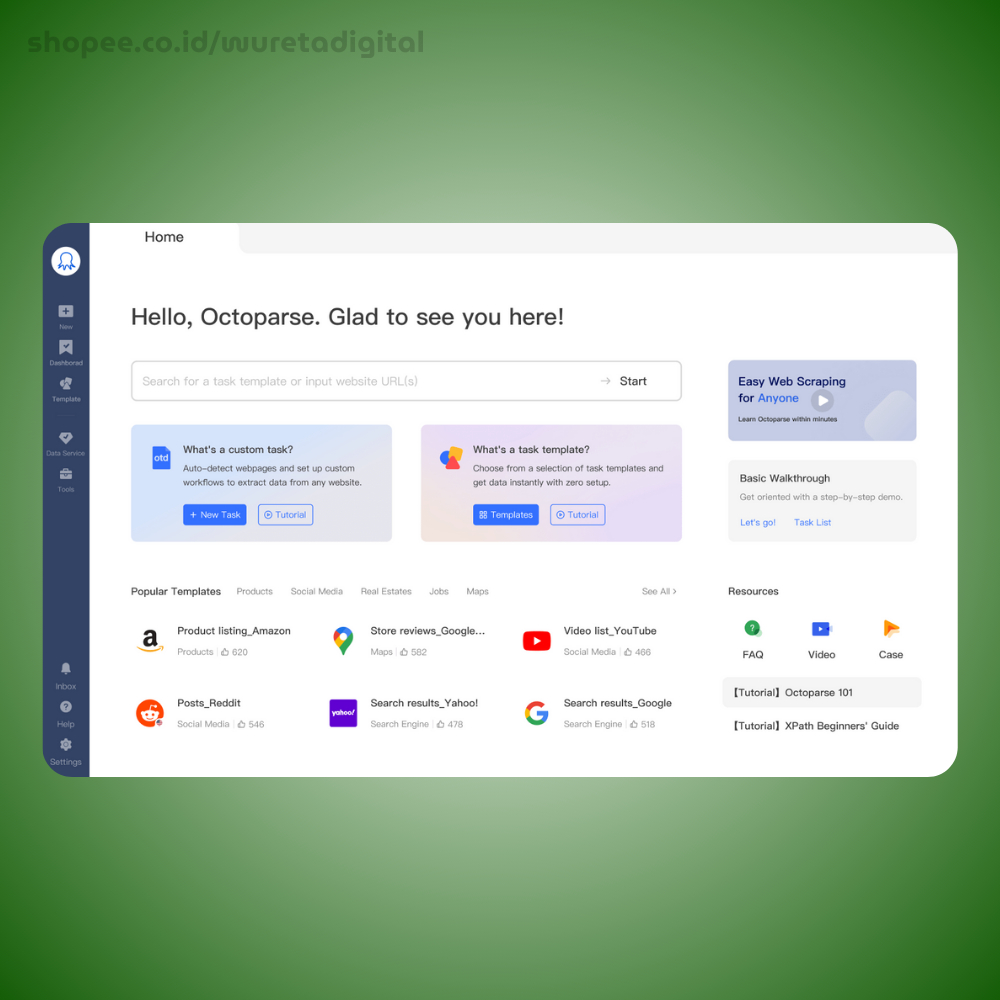Open Tutorial for task template

(x=577, y=515)
